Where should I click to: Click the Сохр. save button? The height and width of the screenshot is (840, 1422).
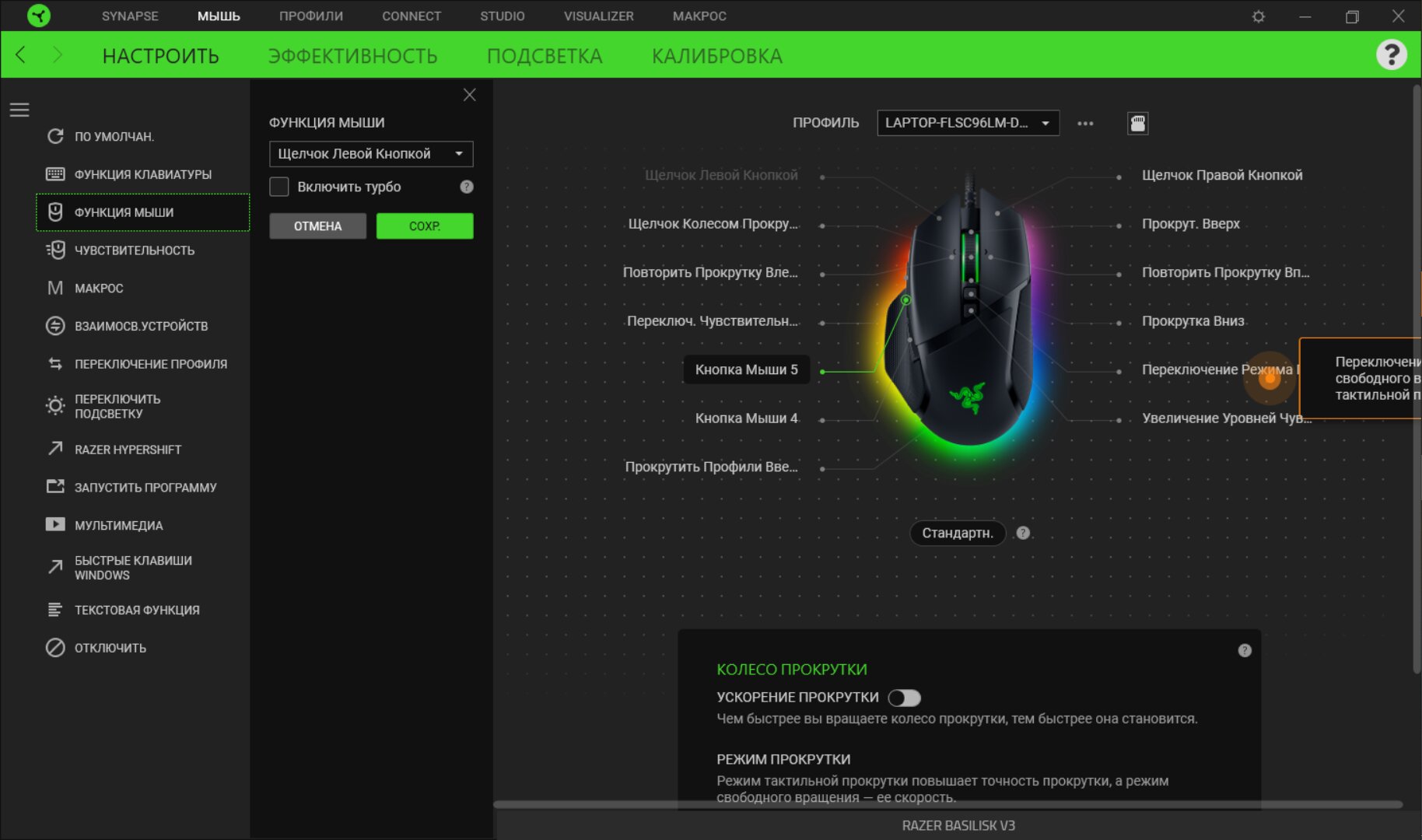pyautogui.click(x=425, y=226)
